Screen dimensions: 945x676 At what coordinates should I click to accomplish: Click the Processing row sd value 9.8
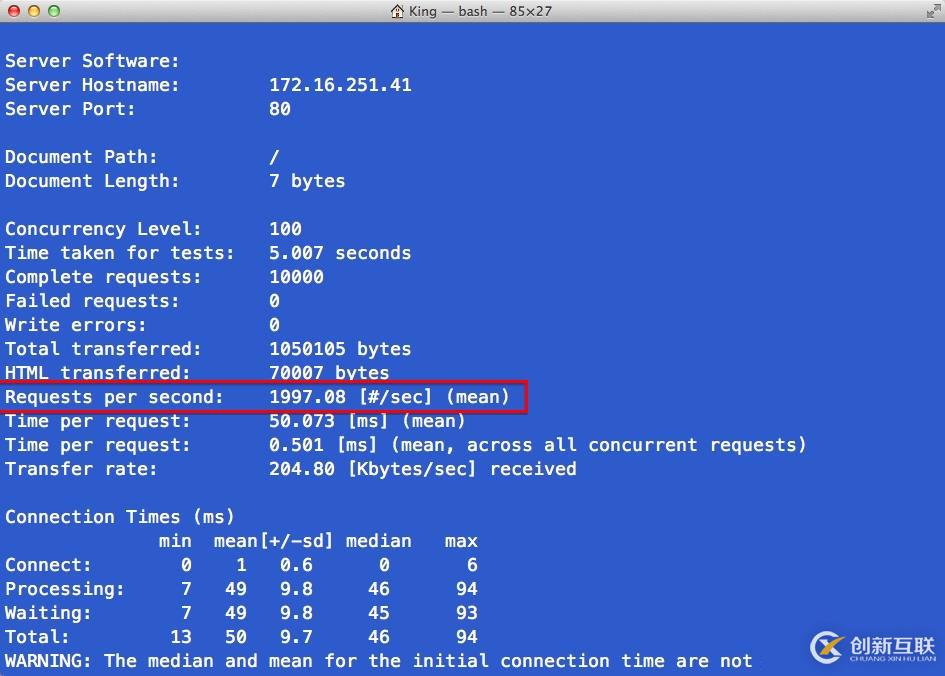click(x=296, y=589)
